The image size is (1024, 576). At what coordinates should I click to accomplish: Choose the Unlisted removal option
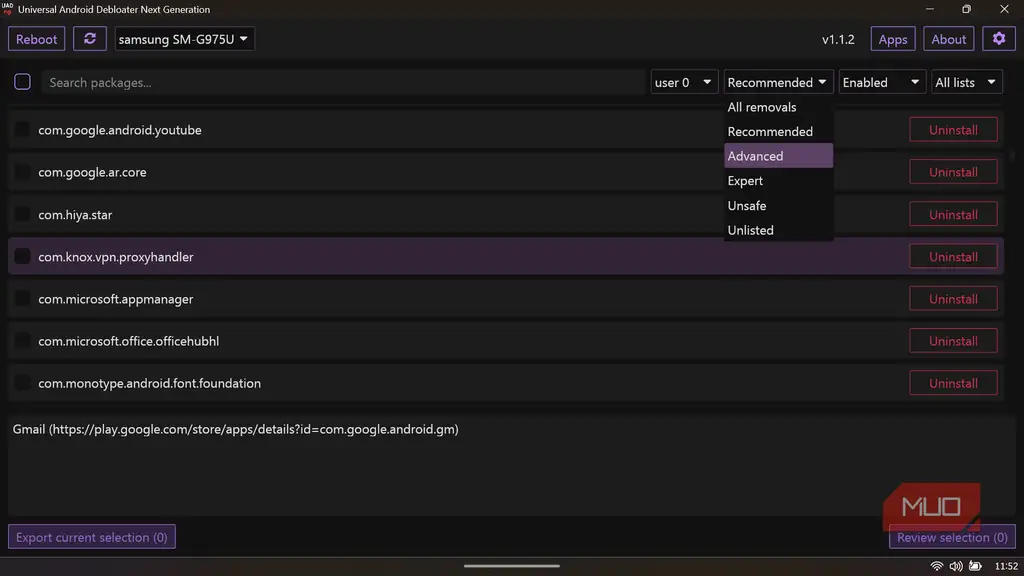pyautogui.click(x=778, y=230)
